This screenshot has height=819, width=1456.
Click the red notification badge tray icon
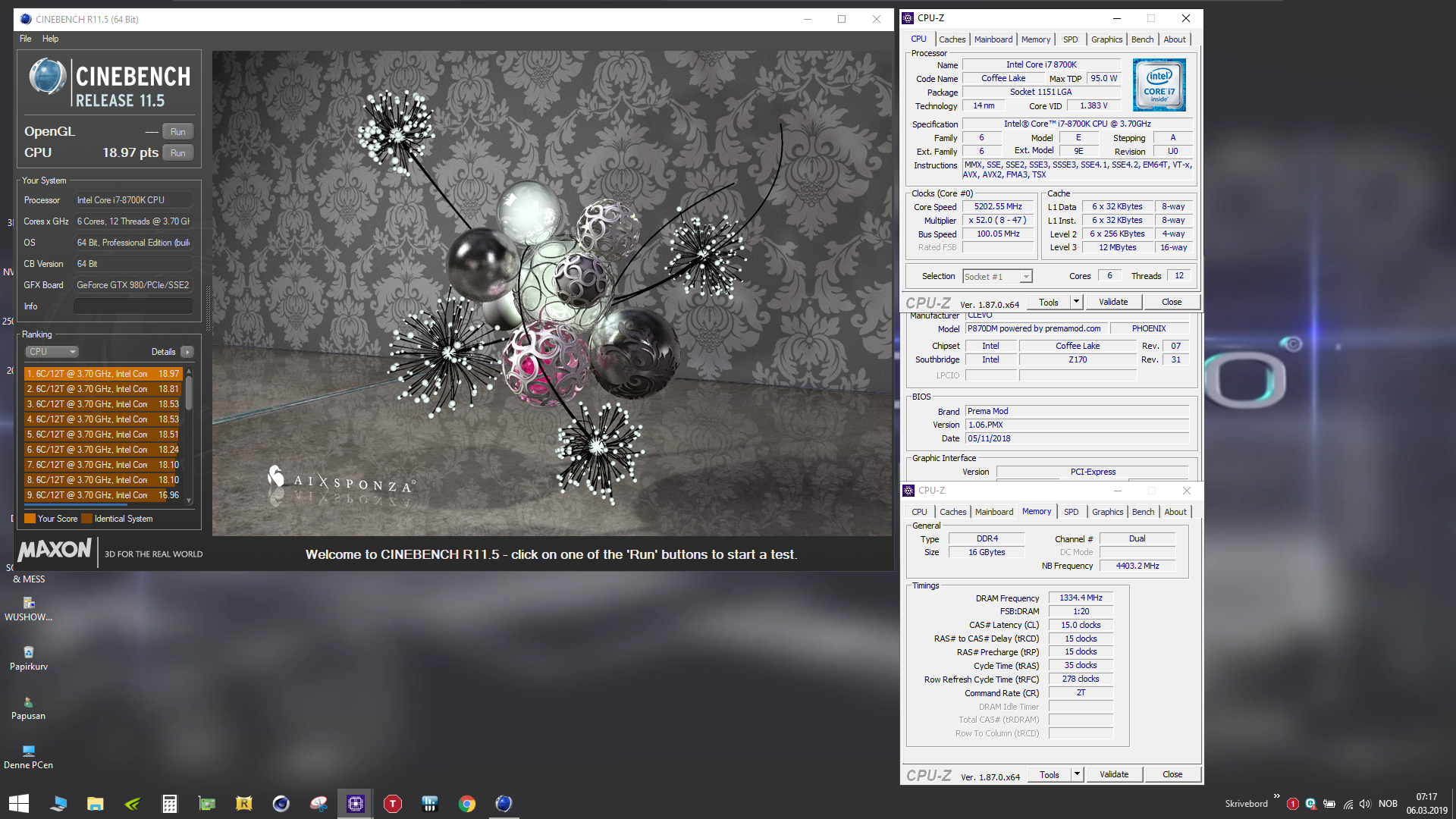click(x=1293, y=804)
